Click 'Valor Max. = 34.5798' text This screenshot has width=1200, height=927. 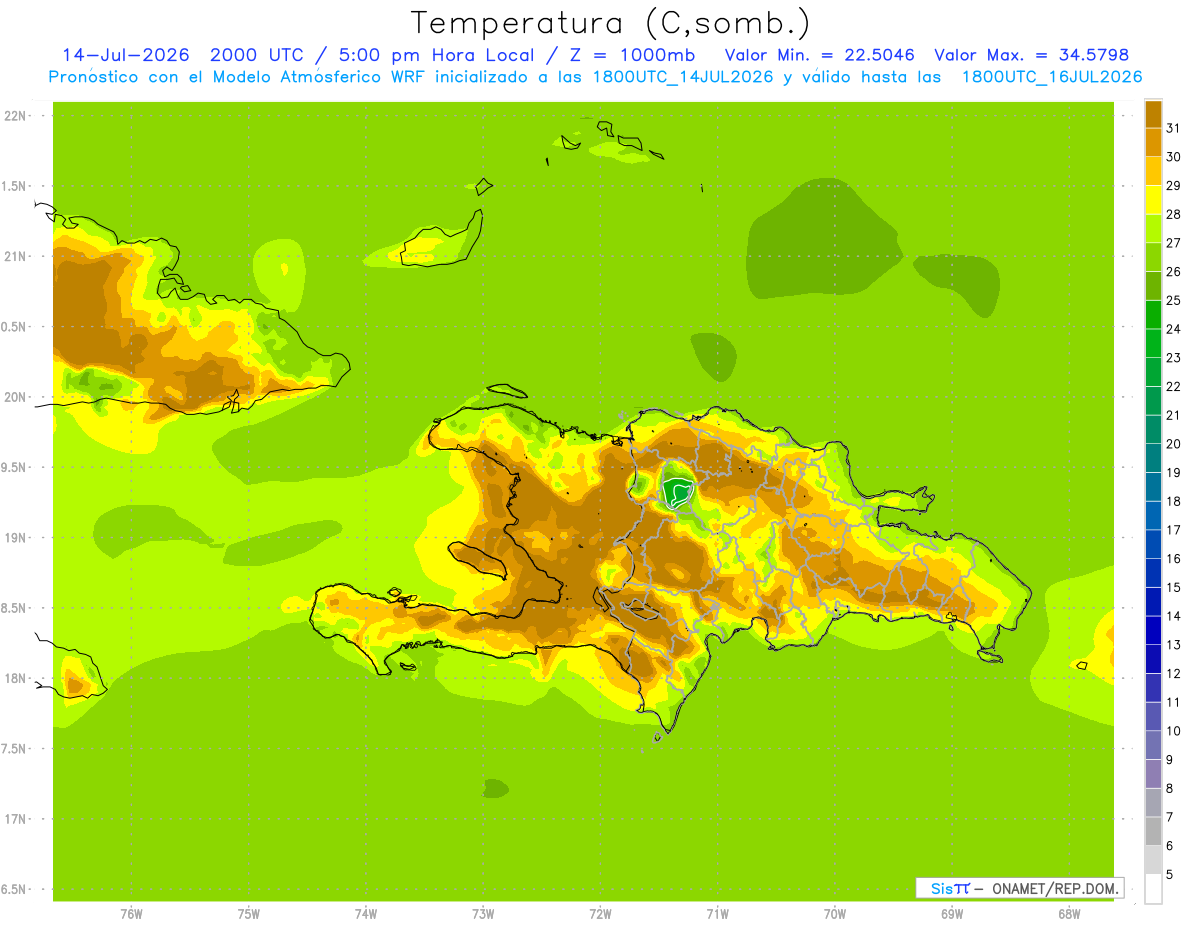[x=1031, y=55]
